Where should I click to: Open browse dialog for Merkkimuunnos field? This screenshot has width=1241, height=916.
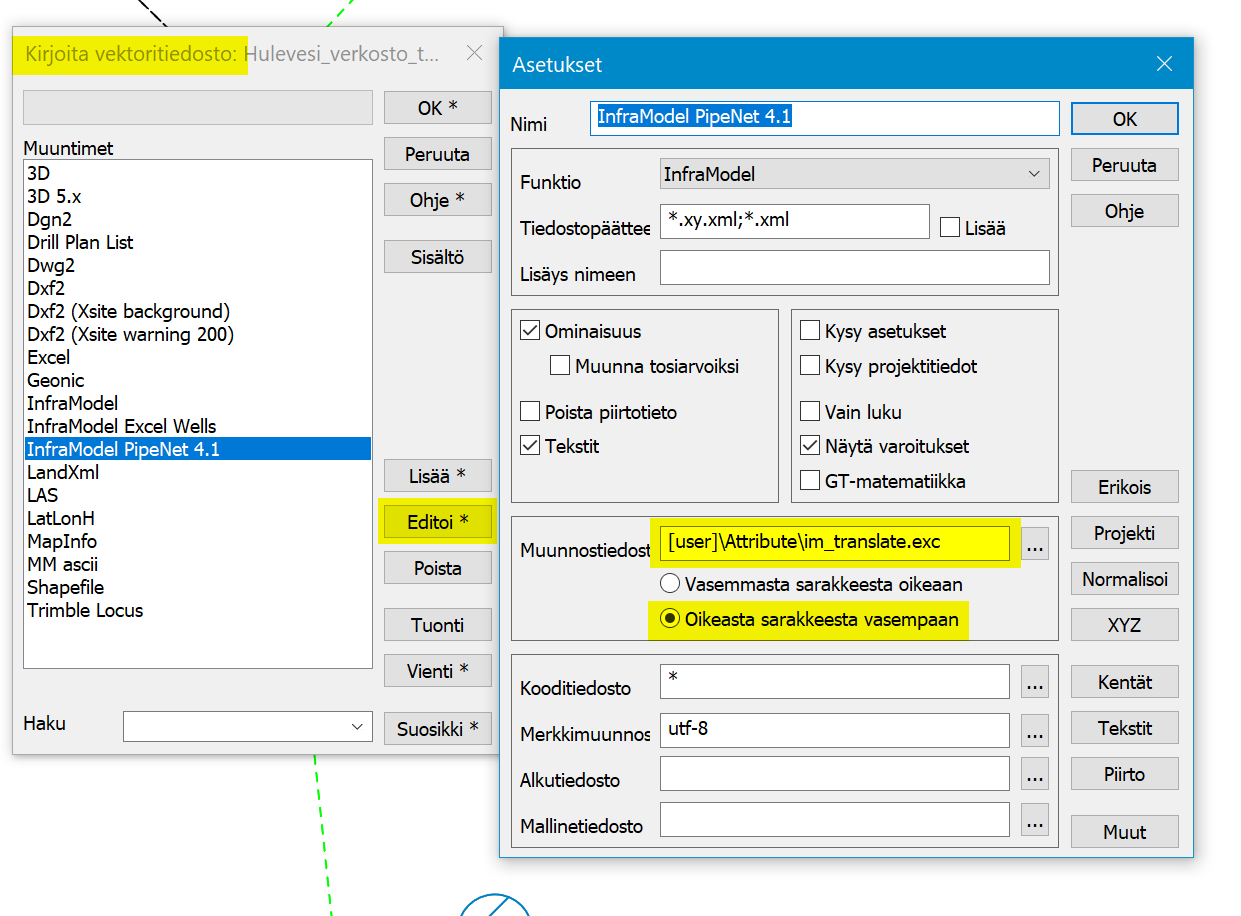(x=1034, y=731)
